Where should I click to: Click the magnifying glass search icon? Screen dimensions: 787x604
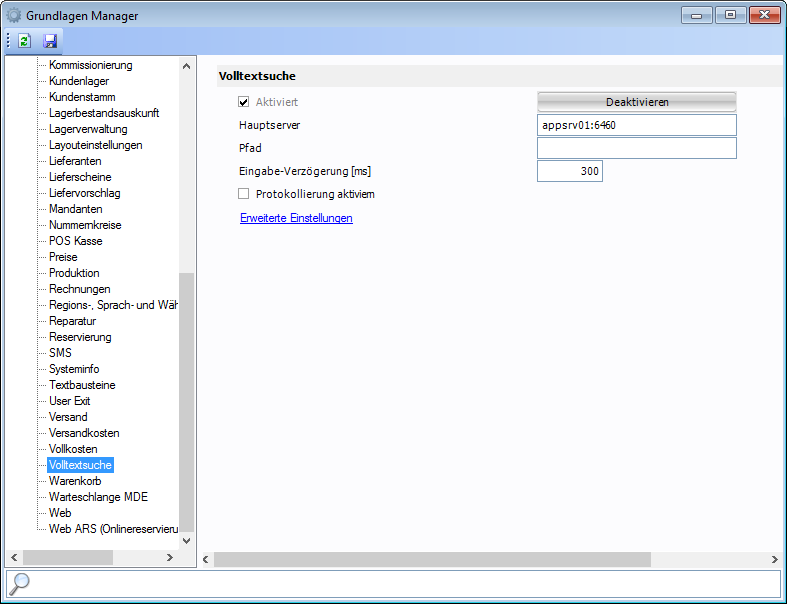(20, 584)
